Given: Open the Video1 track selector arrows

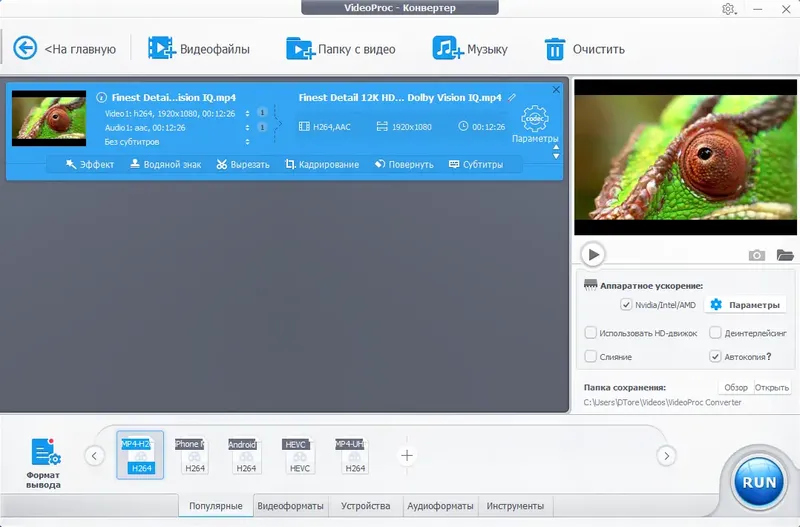Looking at the screenshot, I should pos(247,113).
